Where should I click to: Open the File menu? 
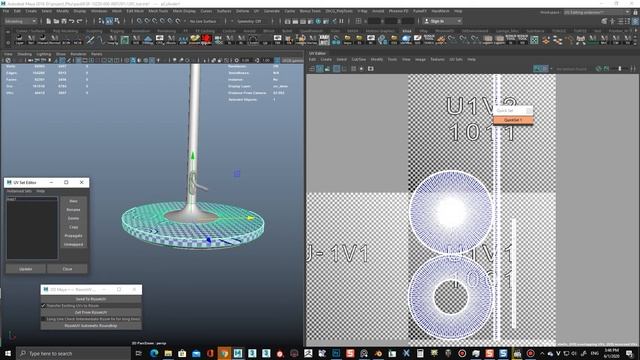(6, 11)
